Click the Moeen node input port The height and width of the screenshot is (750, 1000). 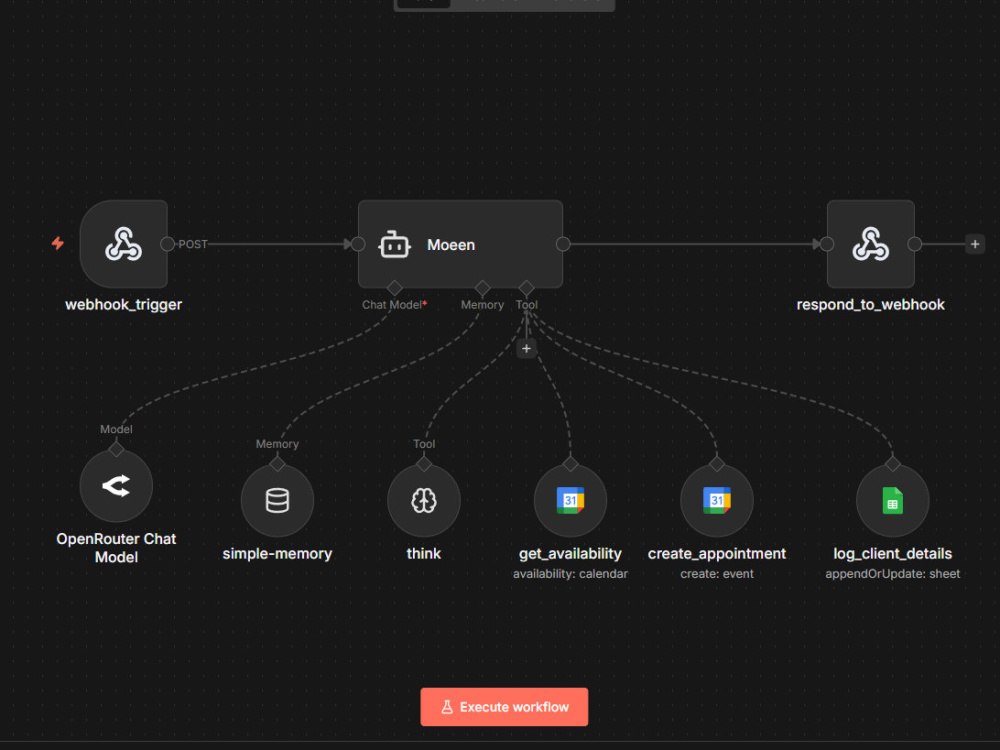(x=358, y=244)
